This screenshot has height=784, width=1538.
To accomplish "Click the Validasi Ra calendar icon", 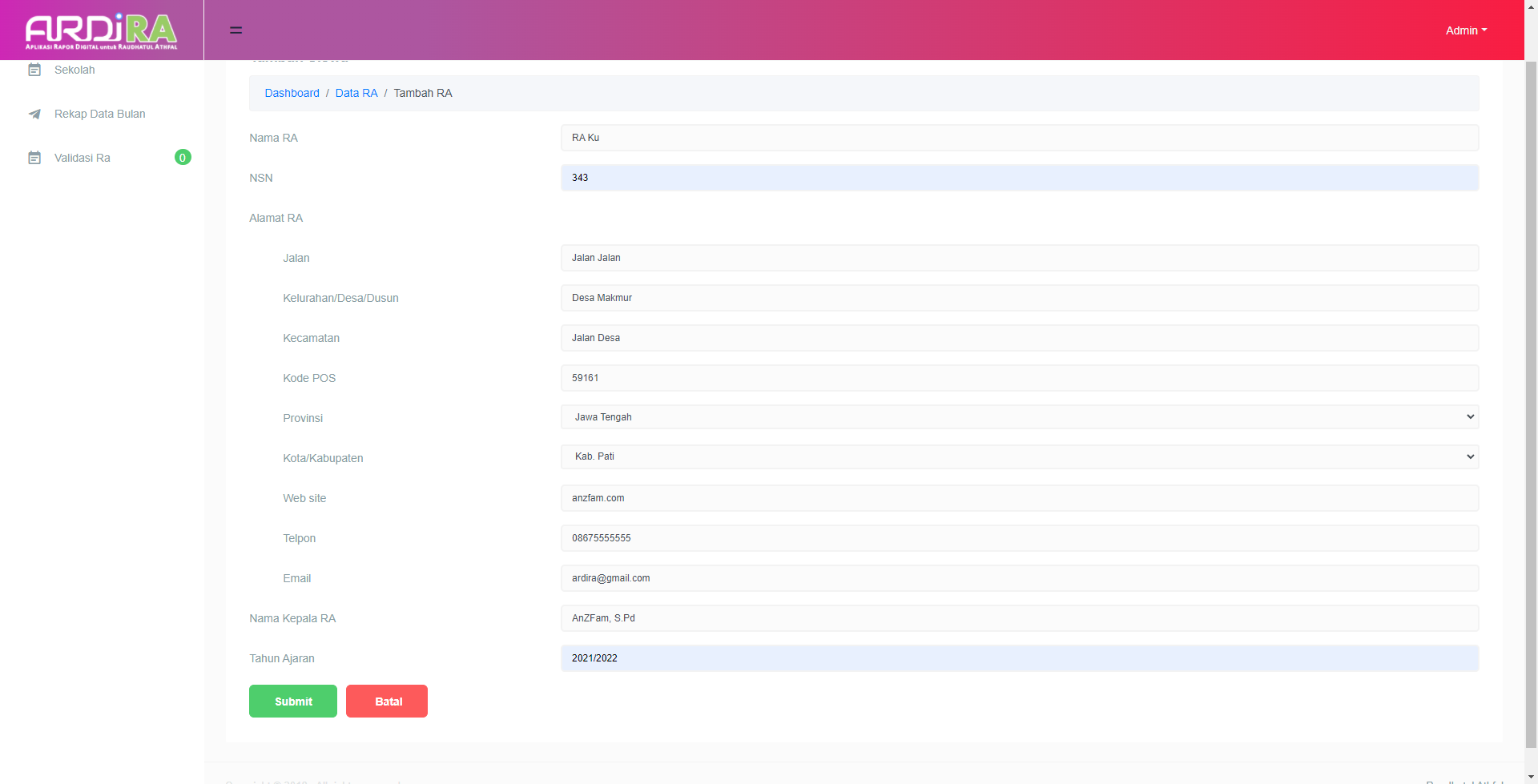I will pyautogui.click(x=34, y=158).
